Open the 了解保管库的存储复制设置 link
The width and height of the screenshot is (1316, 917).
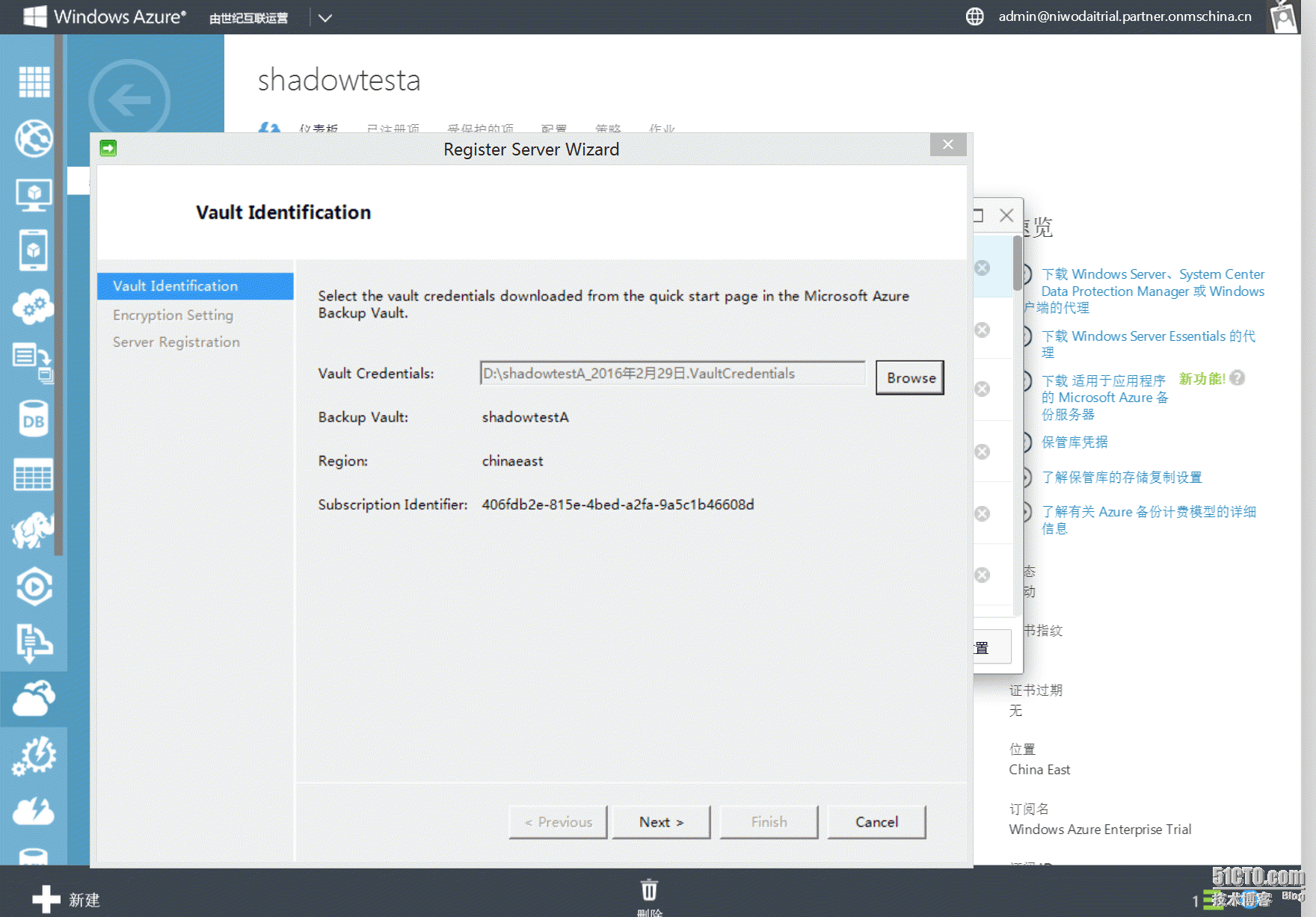click(1122, 478)
